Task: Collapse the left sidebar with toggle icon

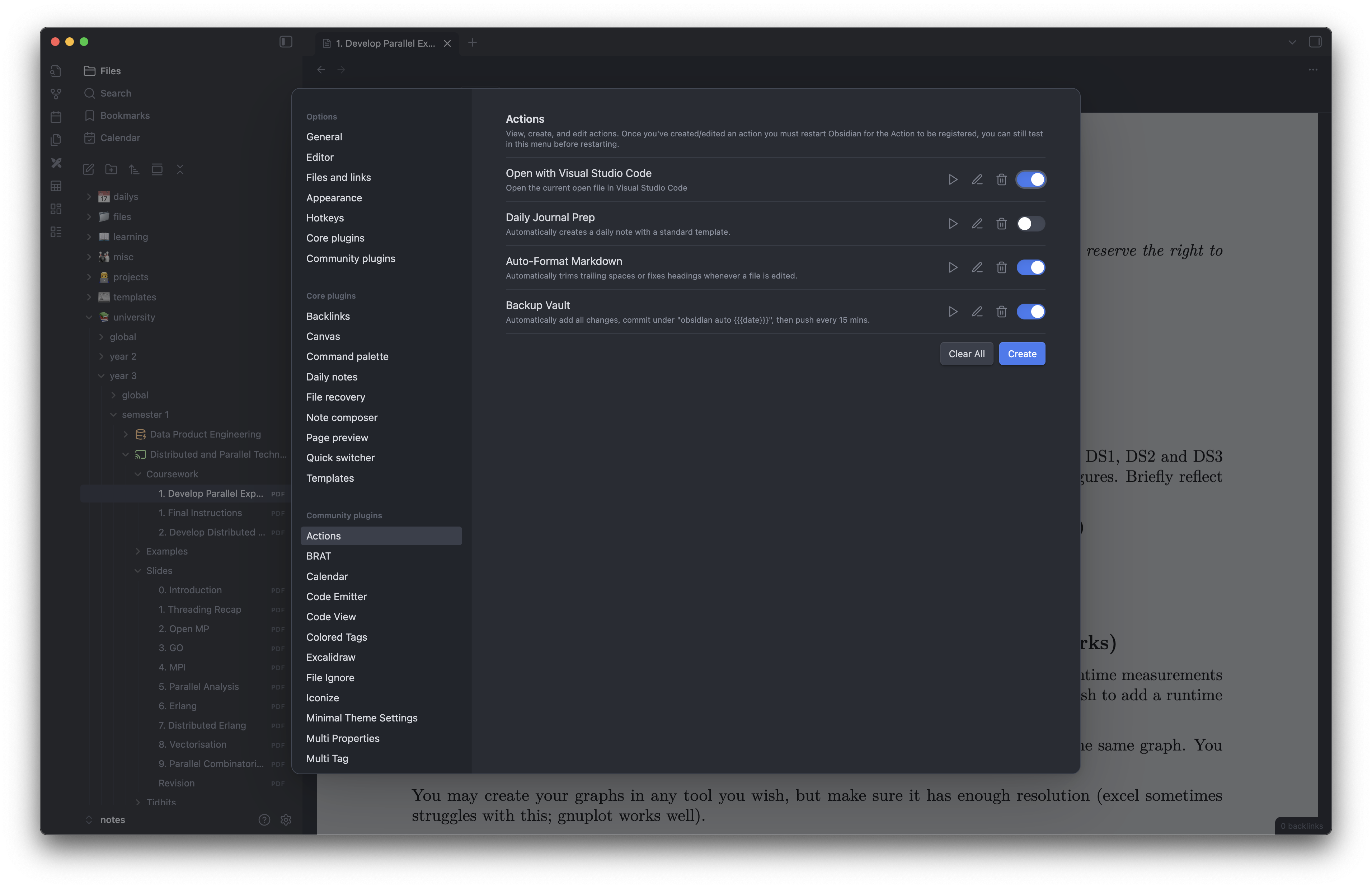Action: click(286, 42)
